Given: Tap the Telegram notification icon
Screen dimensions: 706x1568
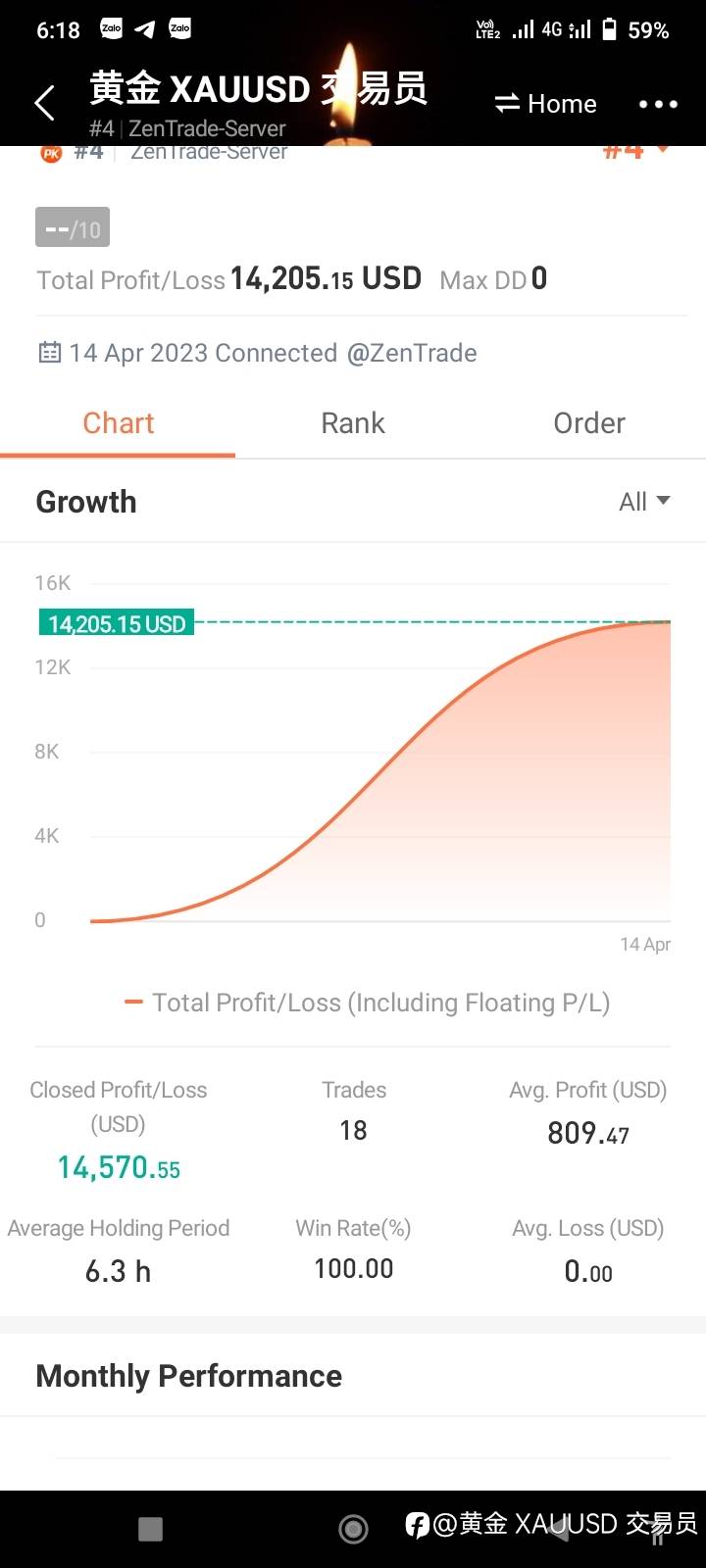Looking at the screenshot, I should point(145,29).
